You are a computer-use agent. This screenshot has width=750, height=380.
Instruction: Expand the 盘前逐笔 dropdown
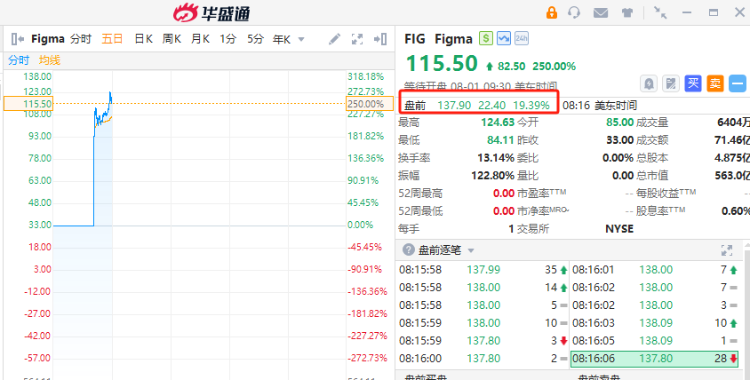471,250
